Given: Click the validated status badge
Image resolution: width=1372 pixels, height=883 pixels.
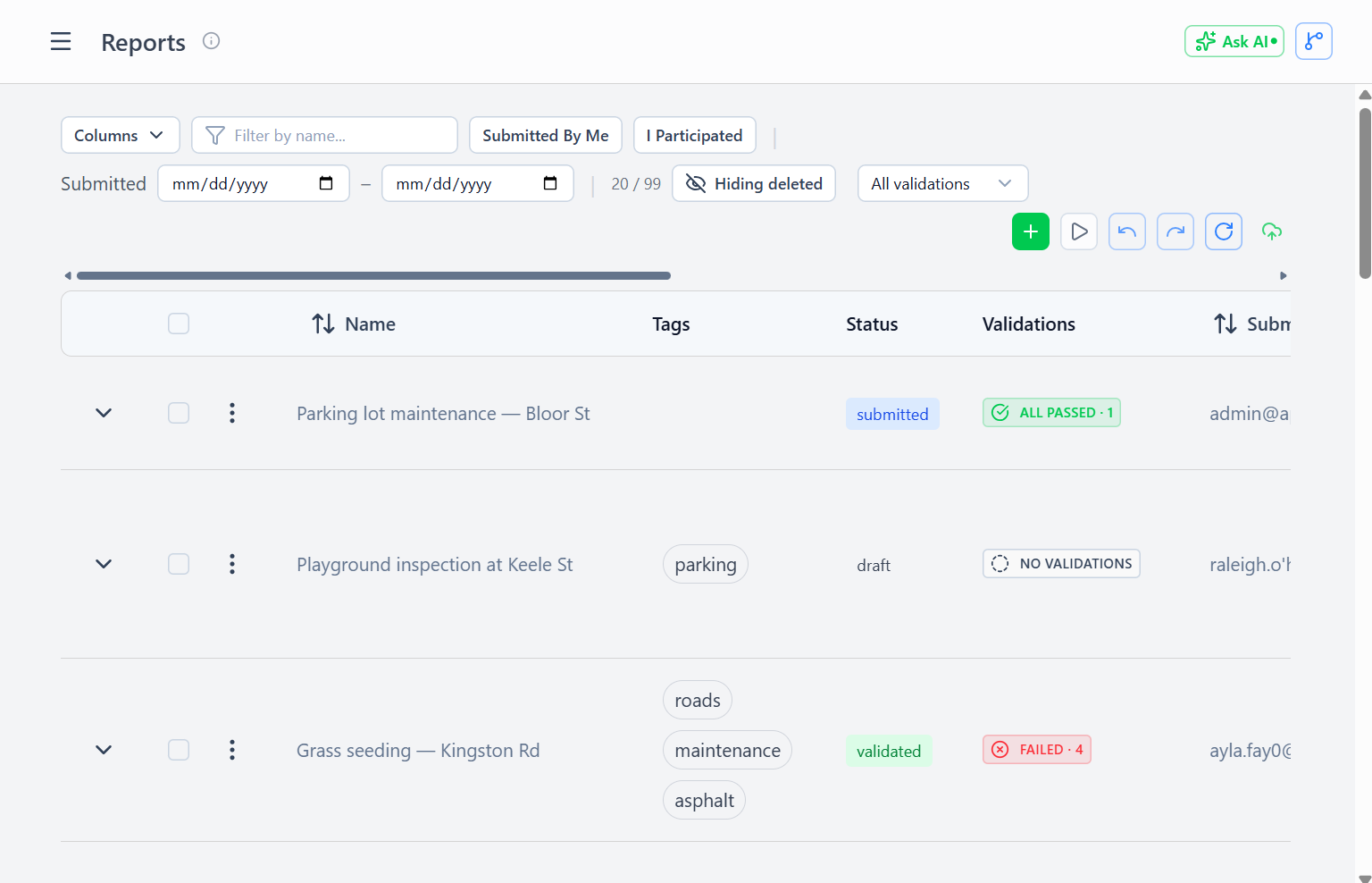Looking at the screenshot, I should (x=889, y=751).
